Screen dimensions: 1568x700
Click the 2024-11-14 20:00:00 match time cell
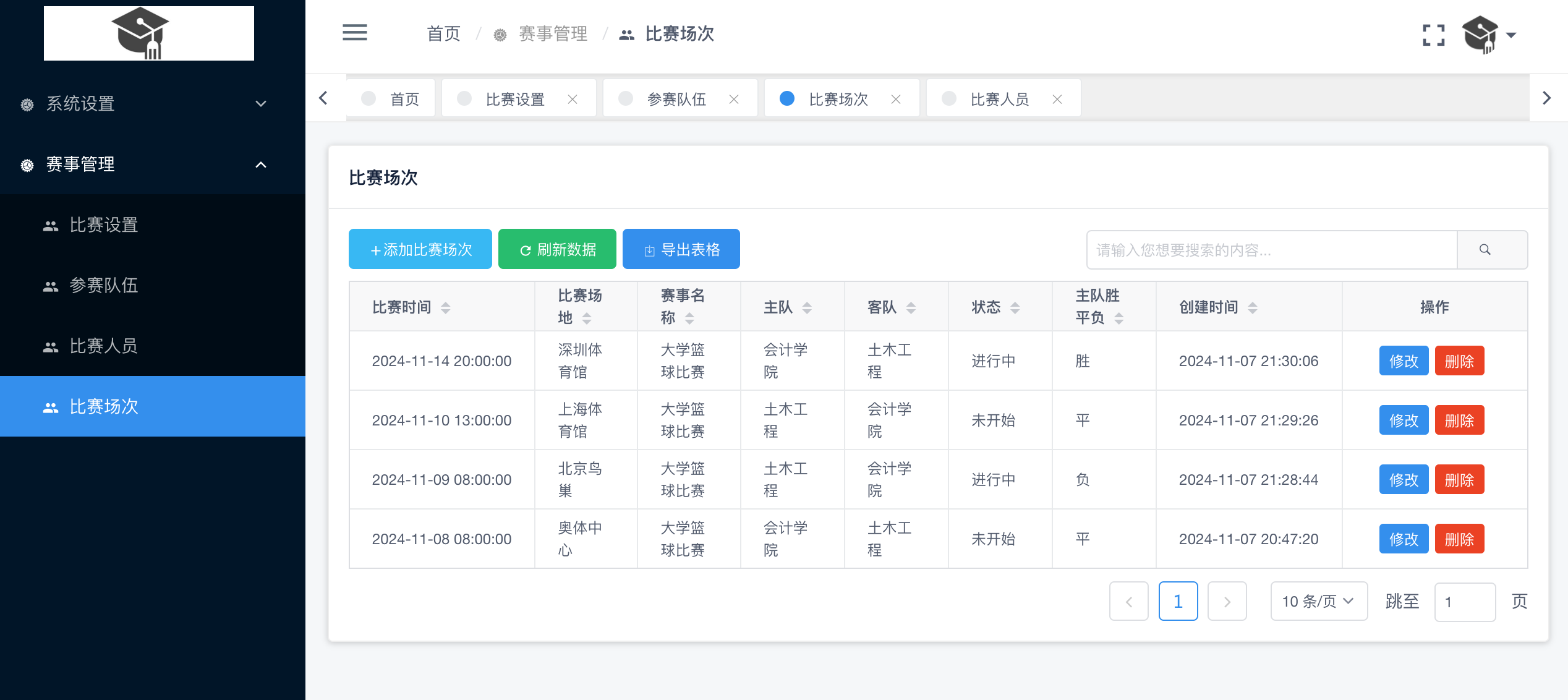(441, 361)
